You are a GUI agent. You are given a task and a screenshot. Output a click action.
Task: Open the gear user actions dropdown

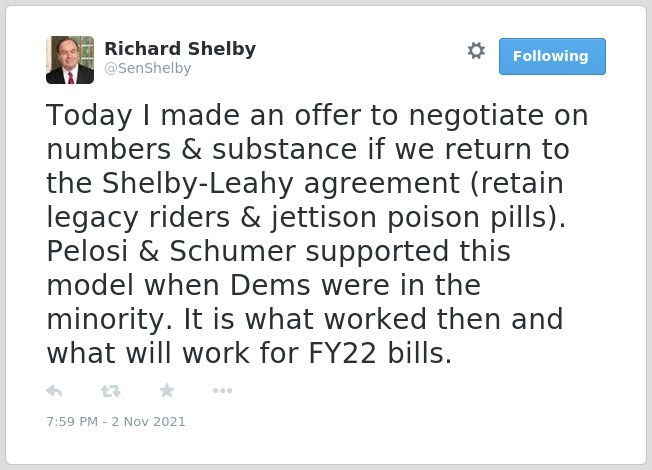(x=476, y=51)
